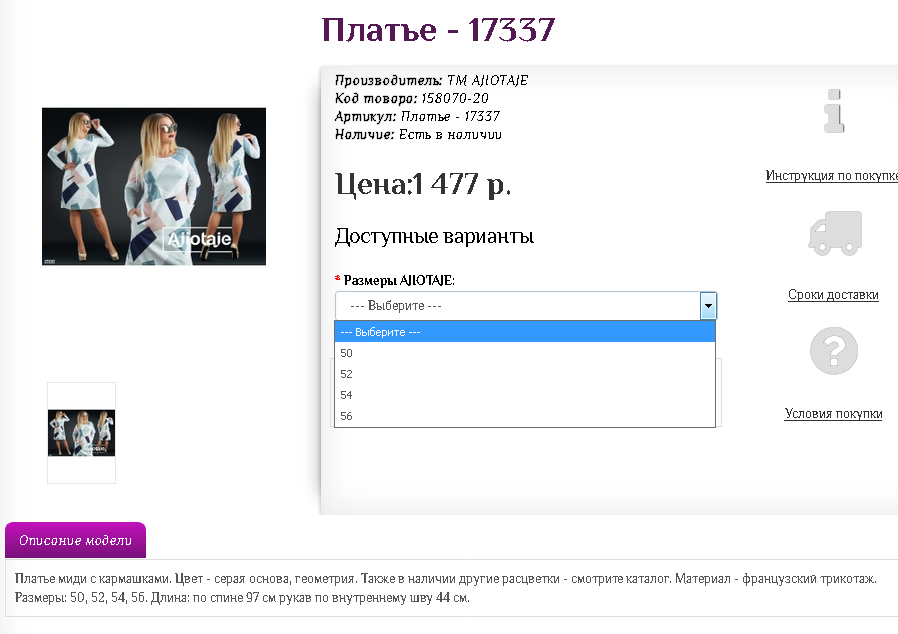Click the info icon above purchase instructions
Image resolution: width=898 pixels, height=634 pixels.
point(833,111)
